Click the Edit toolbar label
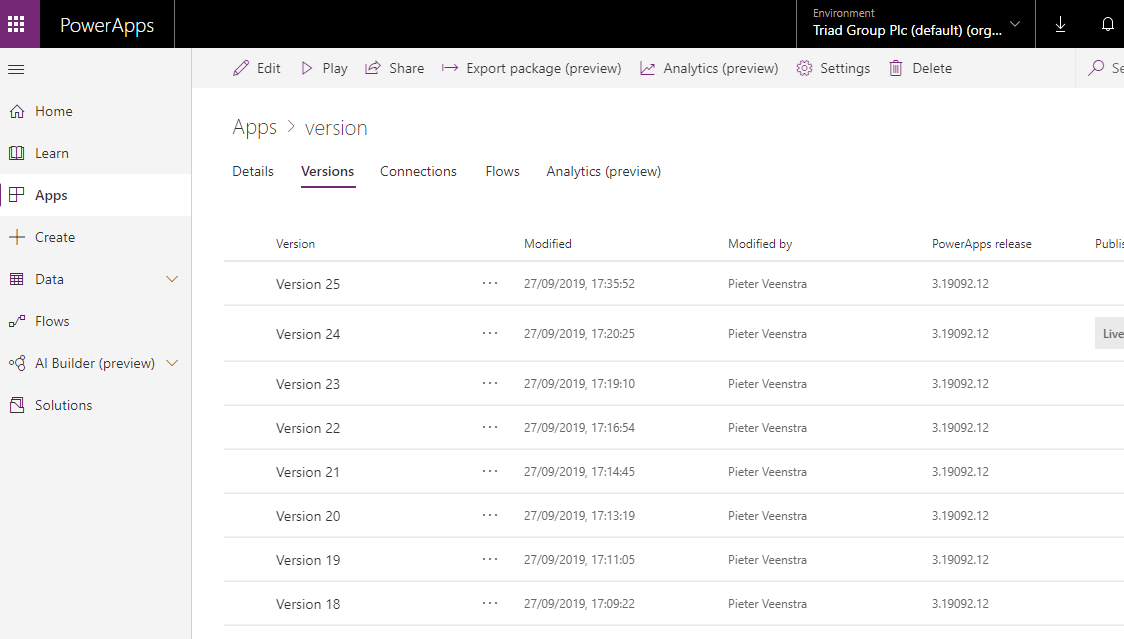This screenshot has width=1124, height=639. [269, 68]
